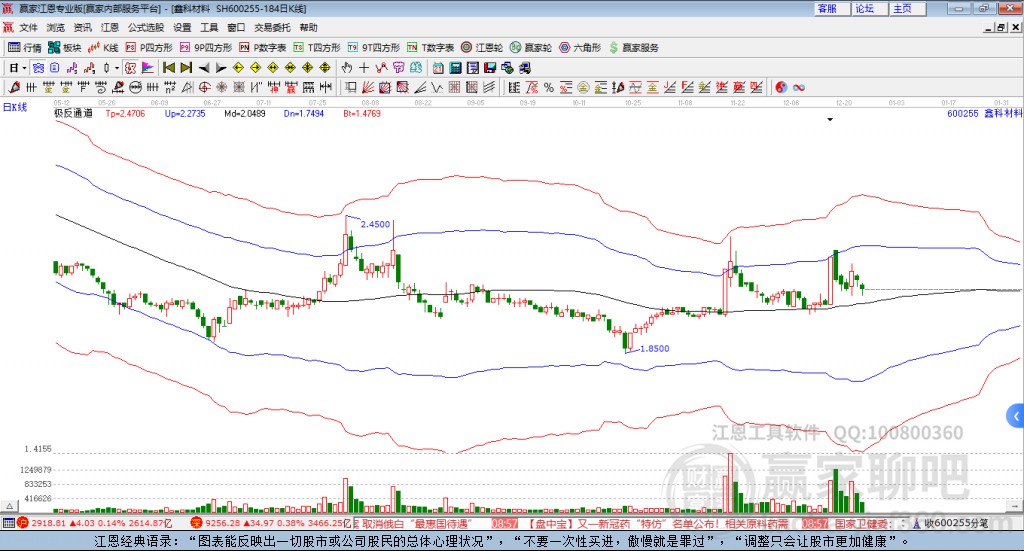The height and width of the screenshot is (551, 1024).
Task: Open the 工具 menu
Action: tap(209, 27)
